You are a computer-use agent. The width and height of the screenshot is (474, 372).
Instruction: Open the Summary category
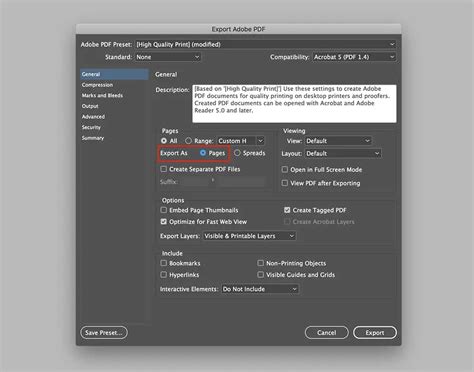(x=93, y=138)
